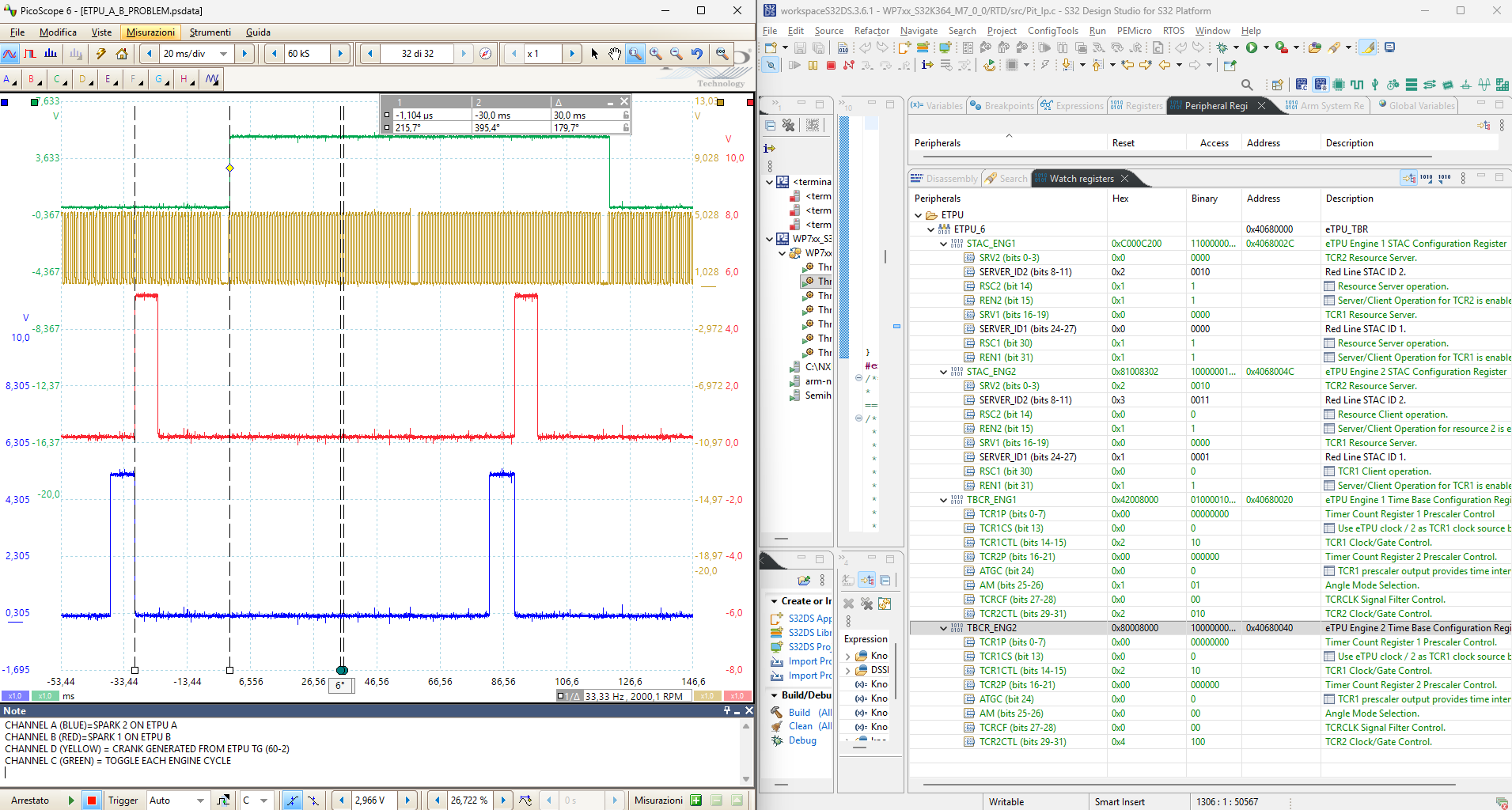This screenshot has width=1512, height=810.
Task: Collapse the TBCR_ENG2 register node
Action: [x=944, y=628]
